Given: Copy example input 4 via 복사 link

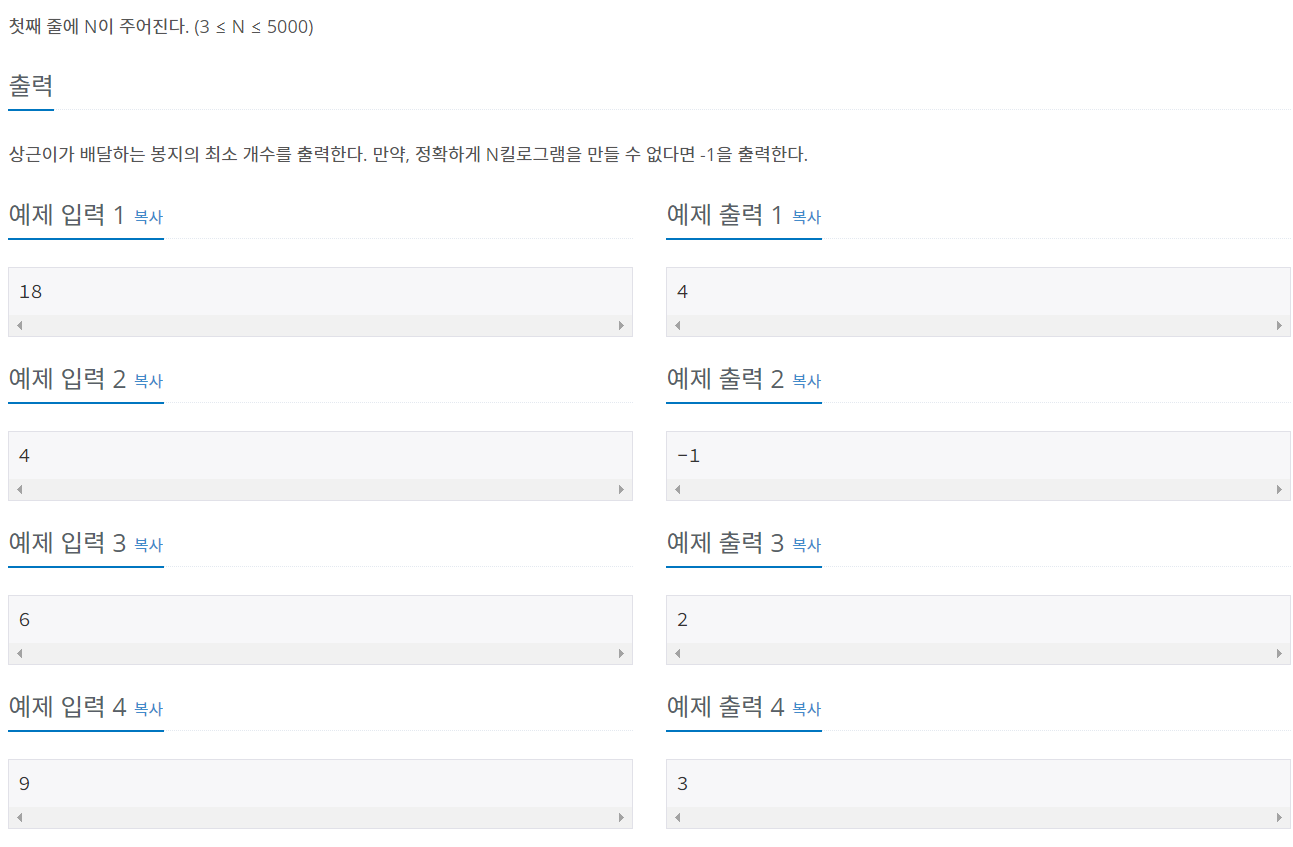Looking at the screenshot, I should (148, 709).
